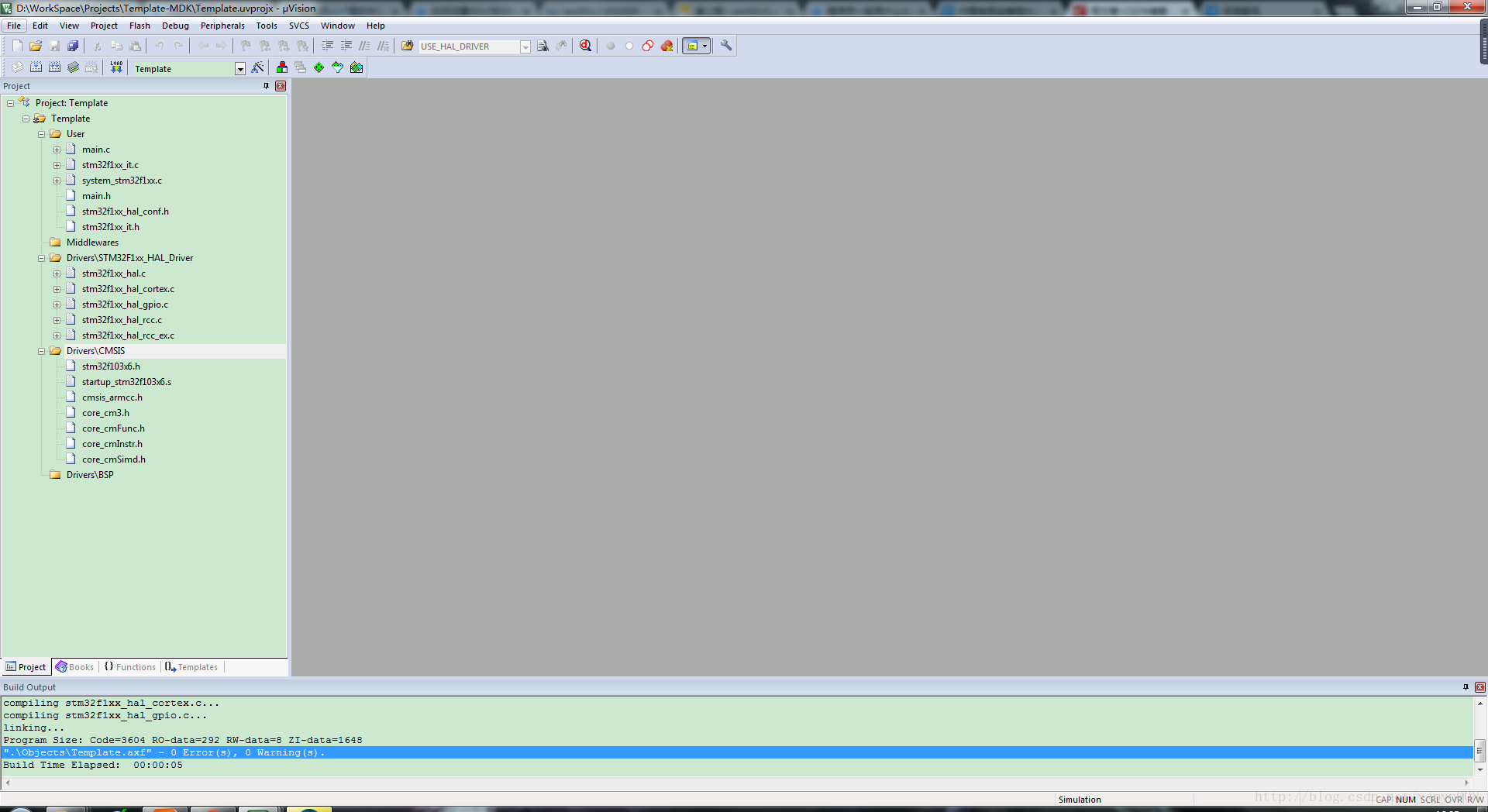Open the Flash menu
This screenshot has height=812, width=1488.
coord(139,26)
